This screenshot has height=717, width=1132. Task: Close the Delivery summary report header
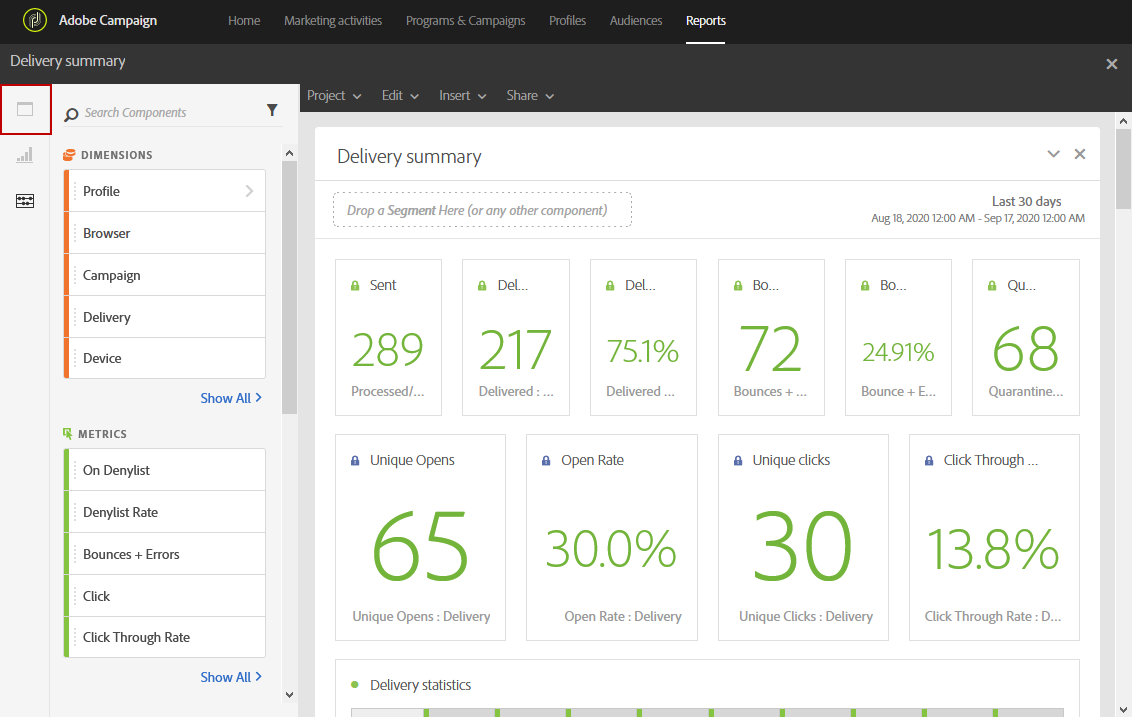pos(1111,64)
